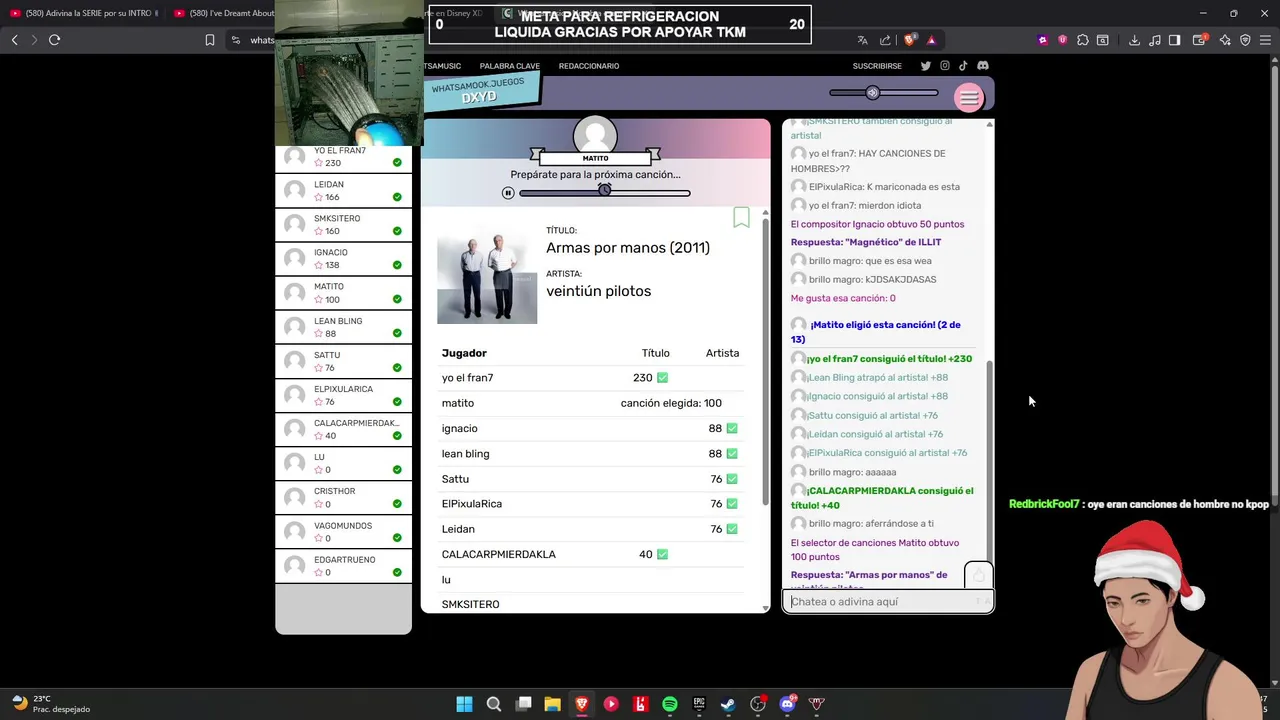Open the browser main menu icon
1280x720 pixels.
1267,40
